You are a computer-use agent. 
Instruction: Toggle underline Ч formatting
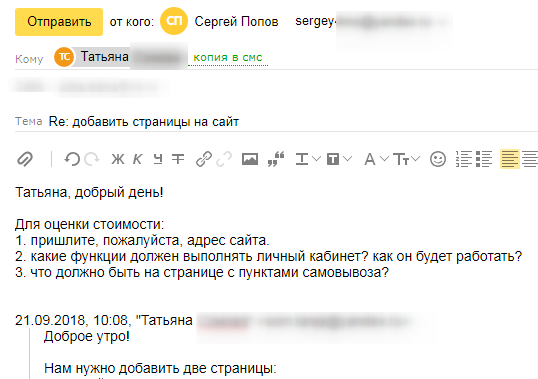pyautogui.click(x=158, y=159)
